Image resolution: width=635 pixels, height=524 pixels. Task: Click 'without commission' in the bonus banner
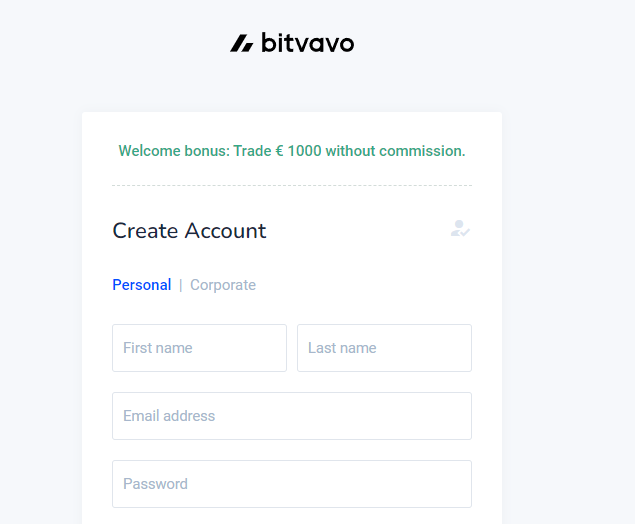click(x=395, y=151)
